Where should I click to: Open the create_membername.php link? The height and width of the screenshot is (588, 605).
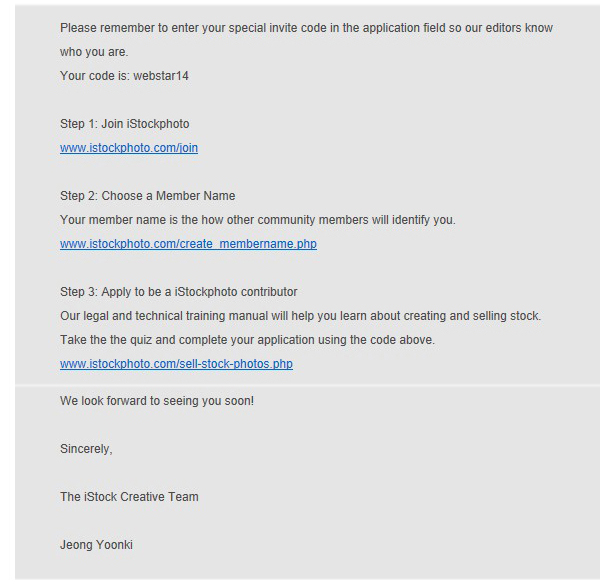(x=188, y=244)
